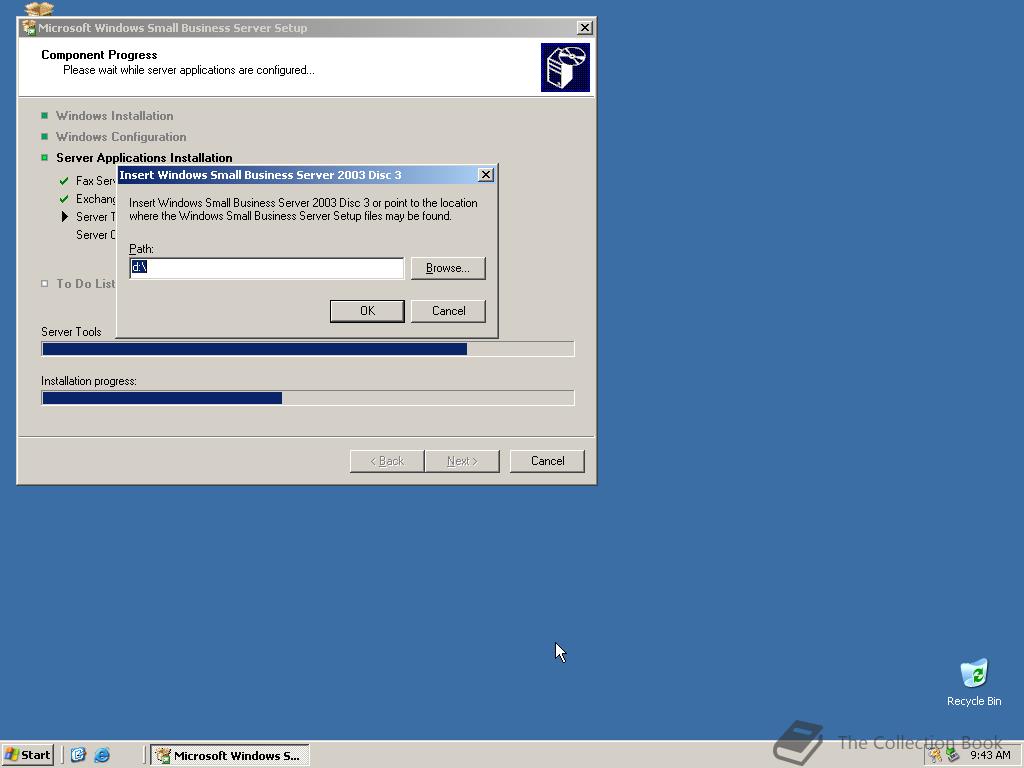Screen dimensions: 1024x768
Task: Click the network computer tray icon
Action: pos(953,756)
